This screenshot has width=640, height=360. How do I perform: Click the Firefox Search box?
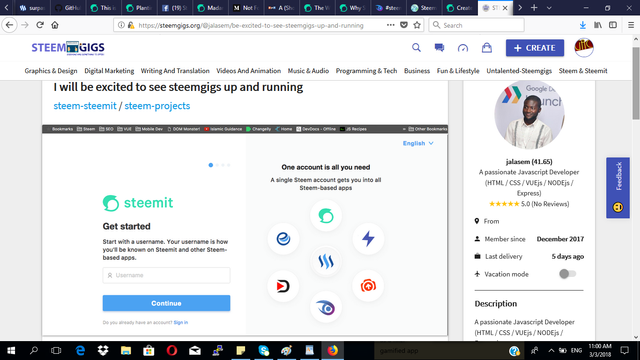[x=476, y=25]
